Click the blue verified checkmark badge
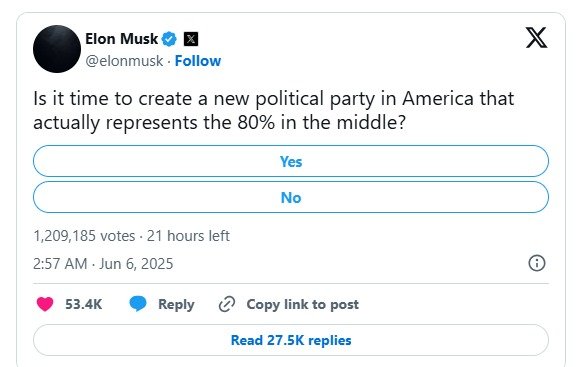This screenshot has height=367, width=582. coord(169,39)
